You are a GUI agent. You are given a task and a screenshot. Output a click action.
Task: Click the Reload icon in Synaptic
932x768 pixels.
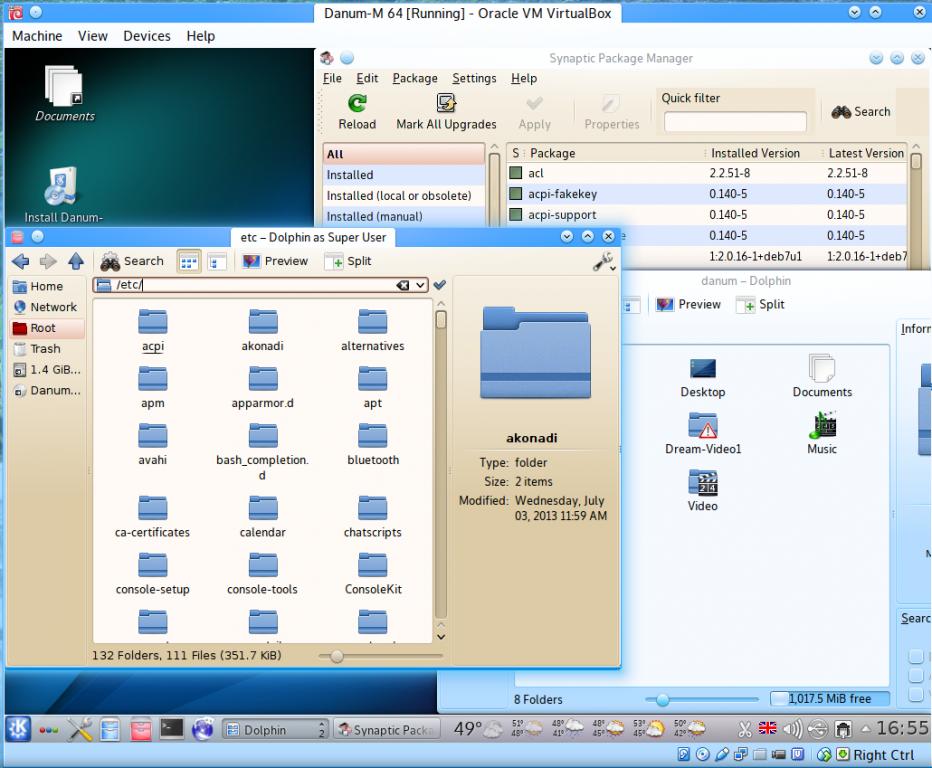pos(356,104)
